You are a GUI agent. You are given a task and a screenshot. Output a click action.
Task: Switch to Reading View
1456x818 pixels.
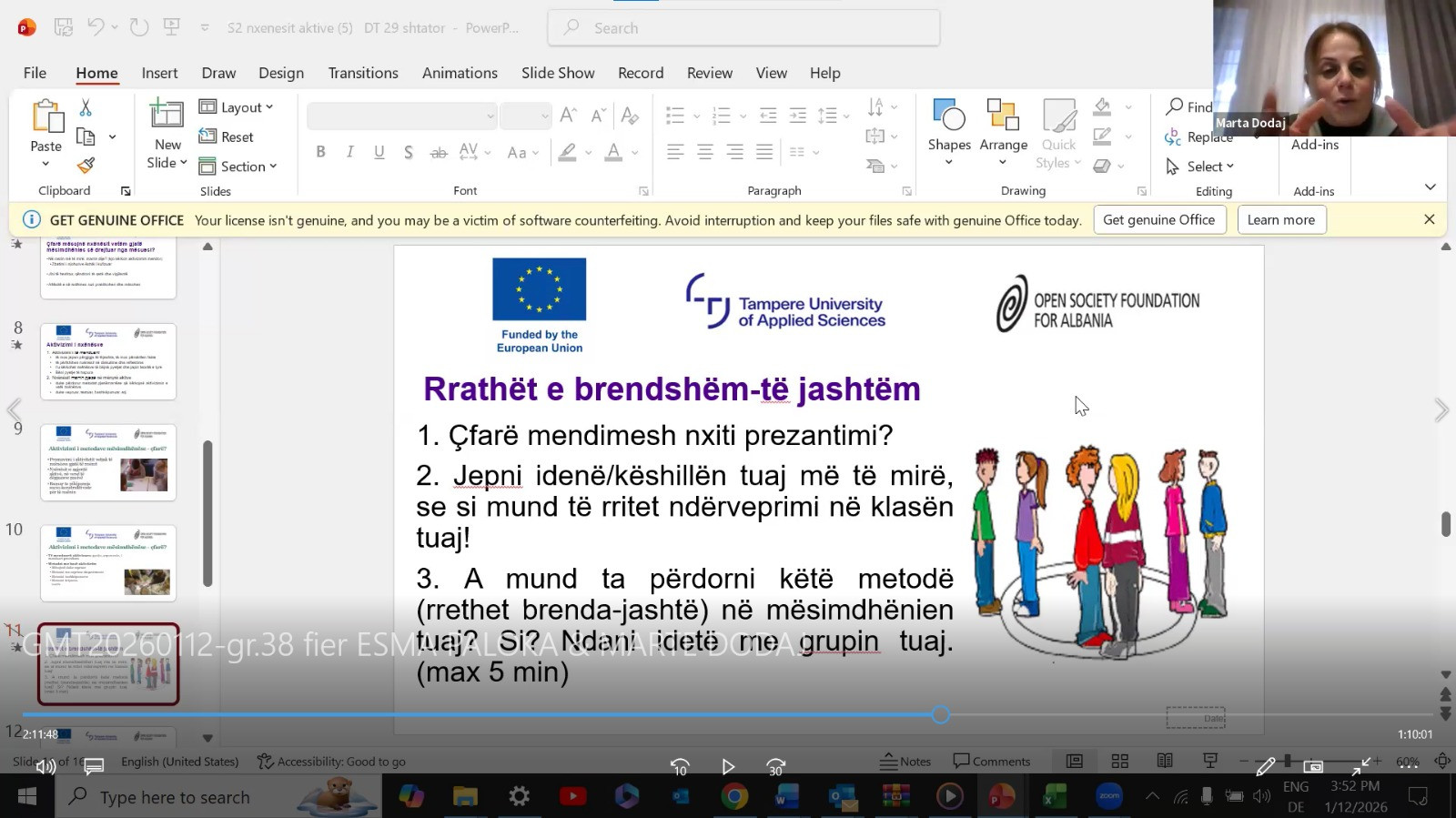[x=1165, y=761]
